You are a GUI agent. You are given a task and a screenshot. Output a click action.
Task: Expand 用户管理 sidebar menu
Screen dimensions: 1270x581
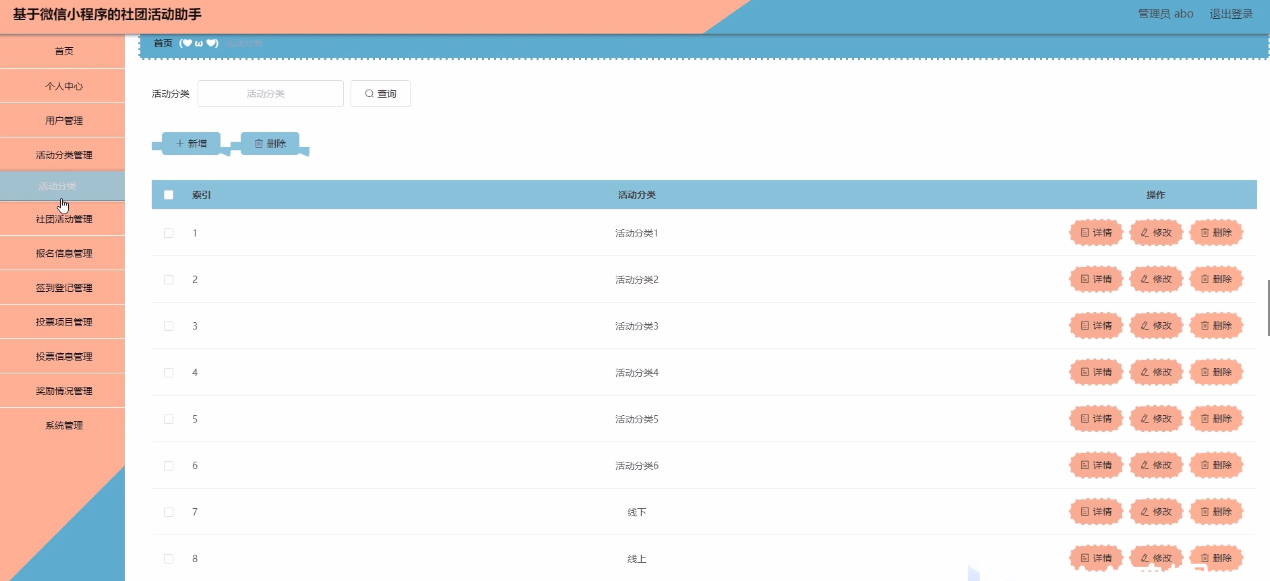tap(63, 121)
